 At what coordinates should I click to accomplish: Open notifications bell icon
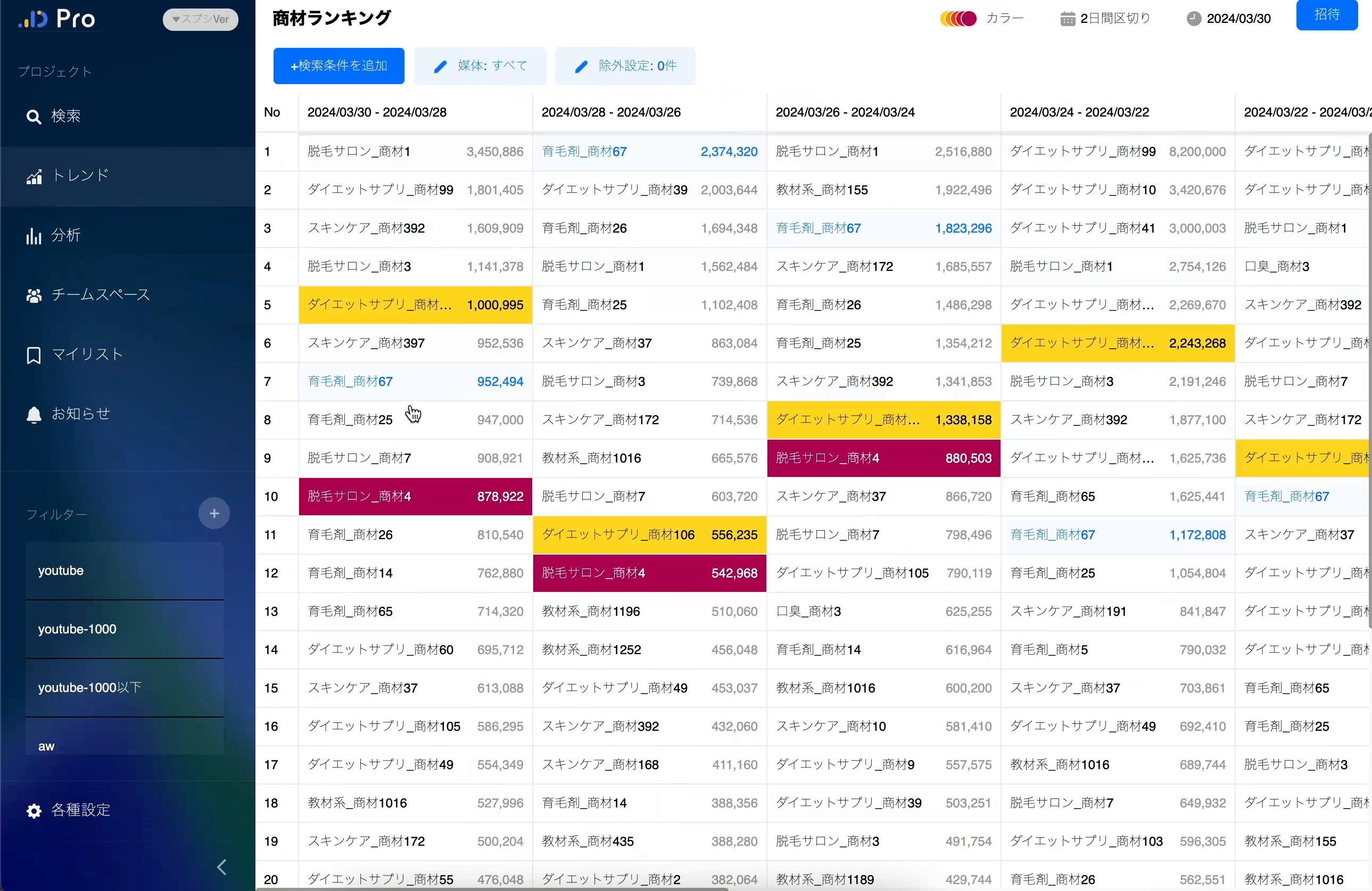pyautogui.click(x=34, y=415)
